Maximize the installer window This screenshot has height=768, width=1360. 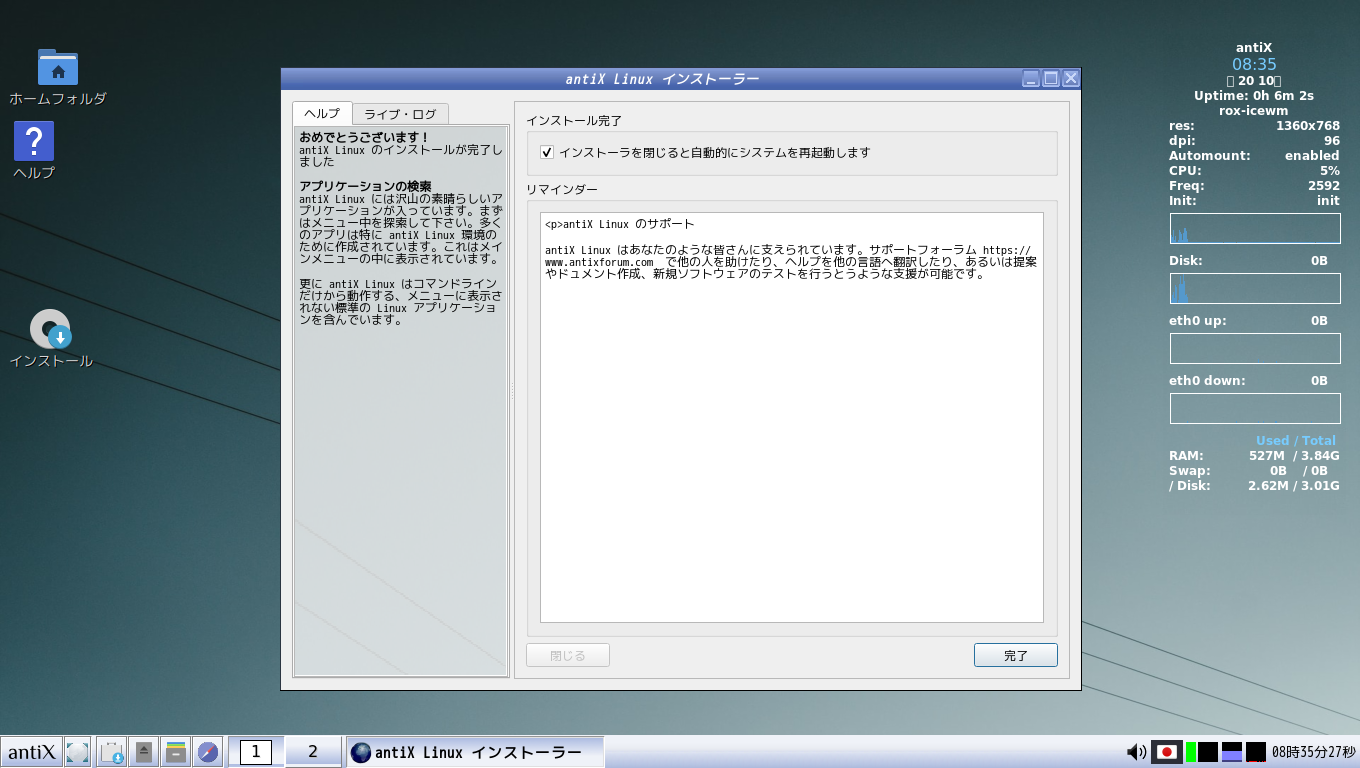tap(1051, 78)
